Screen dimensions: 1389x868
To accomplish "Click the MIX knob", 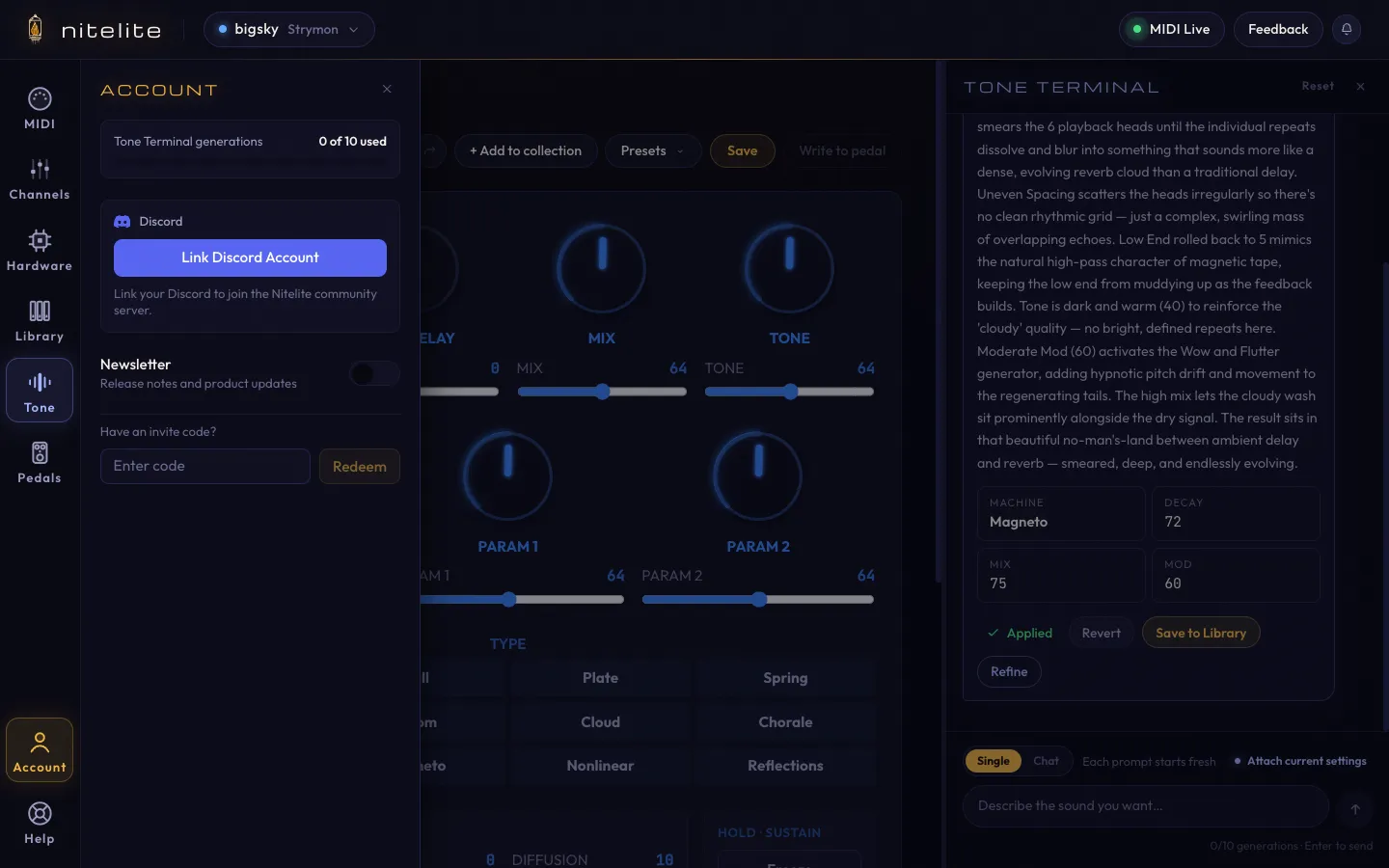I will pos(601,268).
